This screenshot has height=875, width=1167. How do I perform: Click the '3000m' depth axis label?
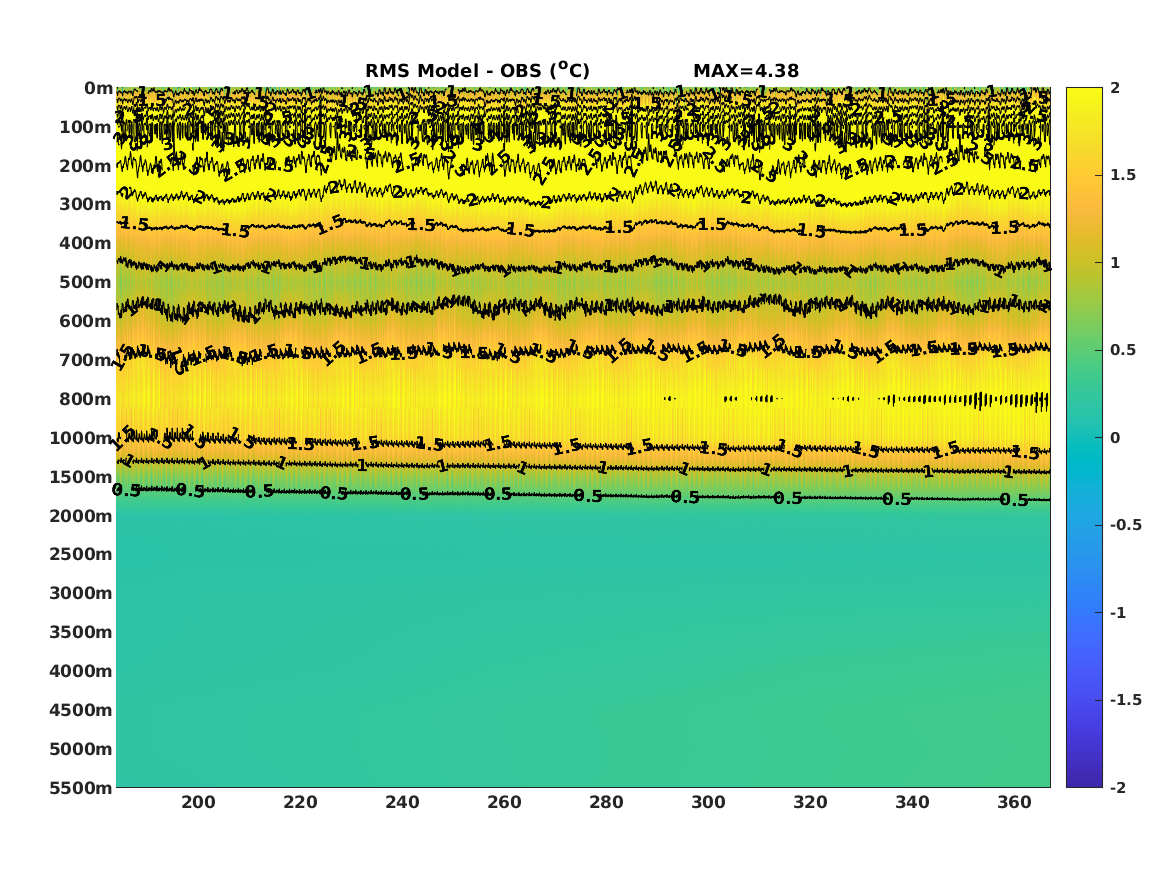pyautogui.click(x=81, y=593)
